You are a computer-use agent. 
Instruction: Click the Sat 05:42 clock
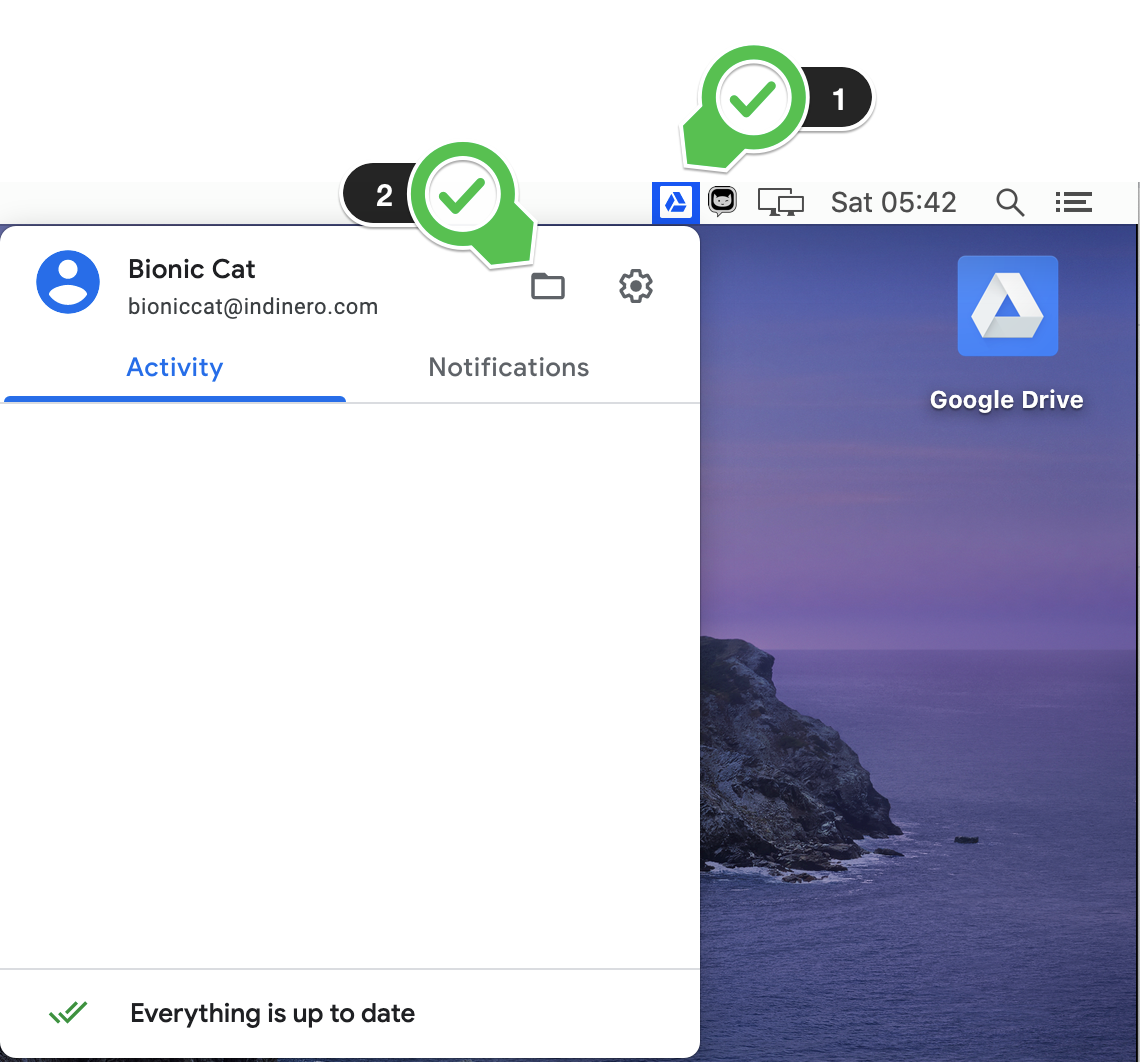pos(894,202)
